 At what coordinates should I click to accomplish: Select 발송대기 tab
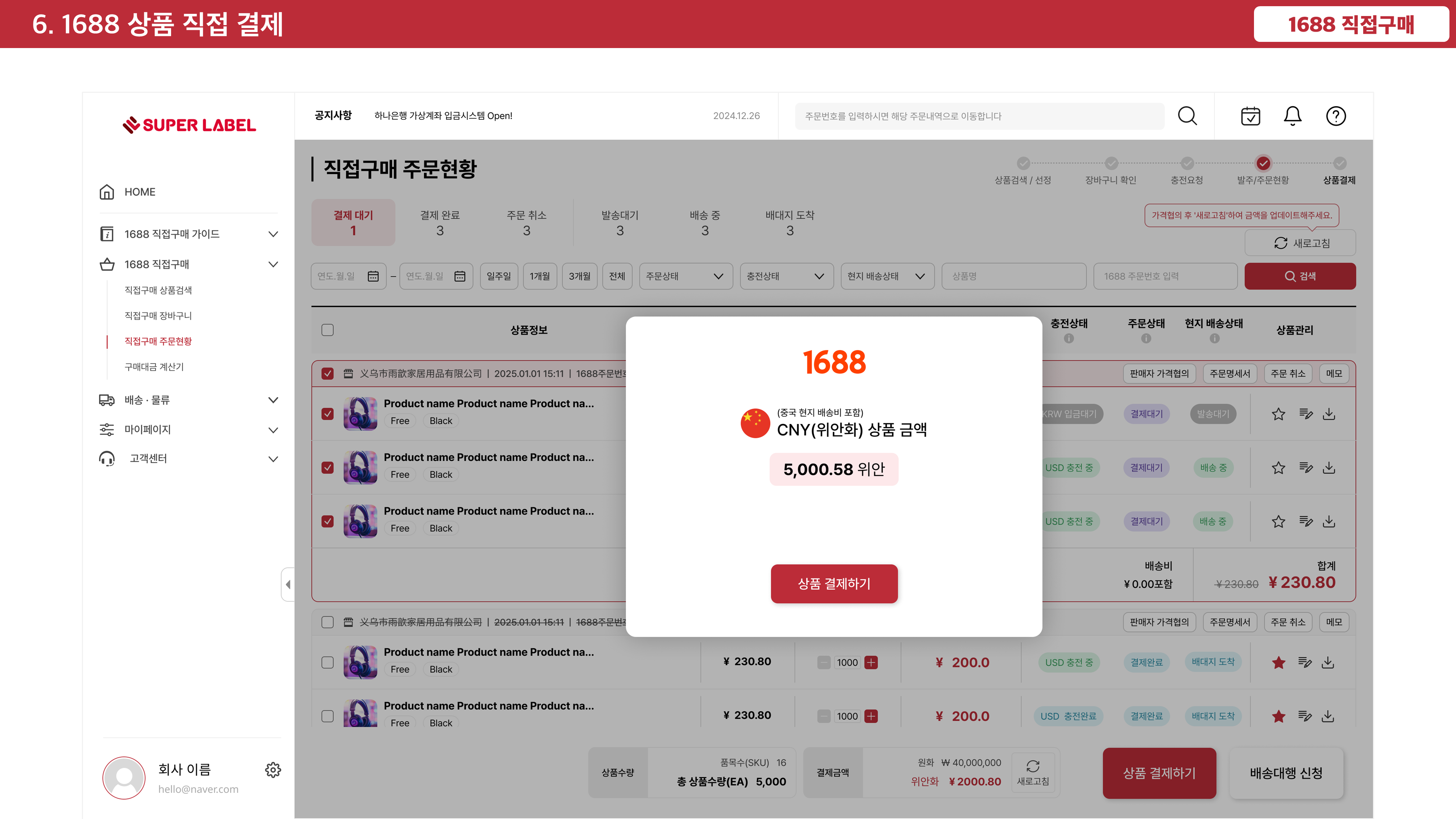[x=620, y=223]
